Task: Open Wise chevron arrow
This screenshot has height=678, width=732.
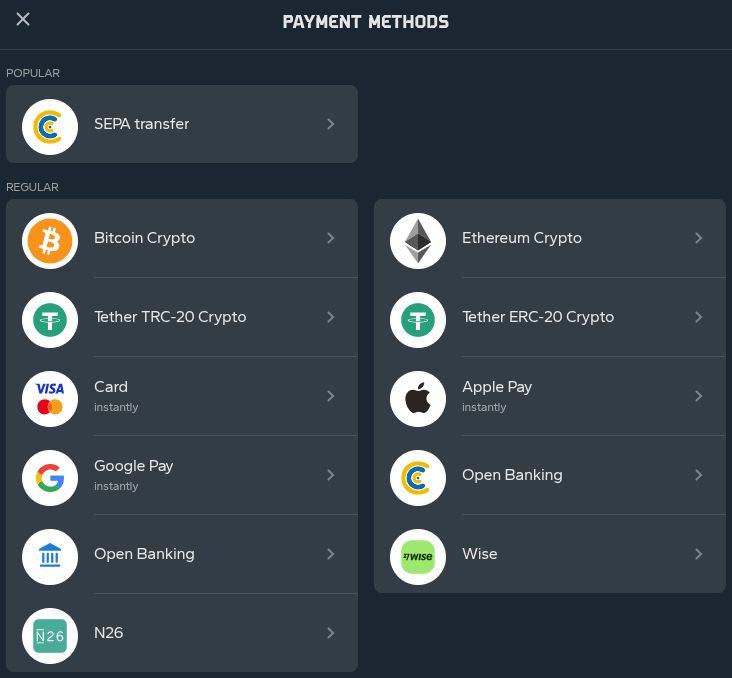Action: click(698, 554)
